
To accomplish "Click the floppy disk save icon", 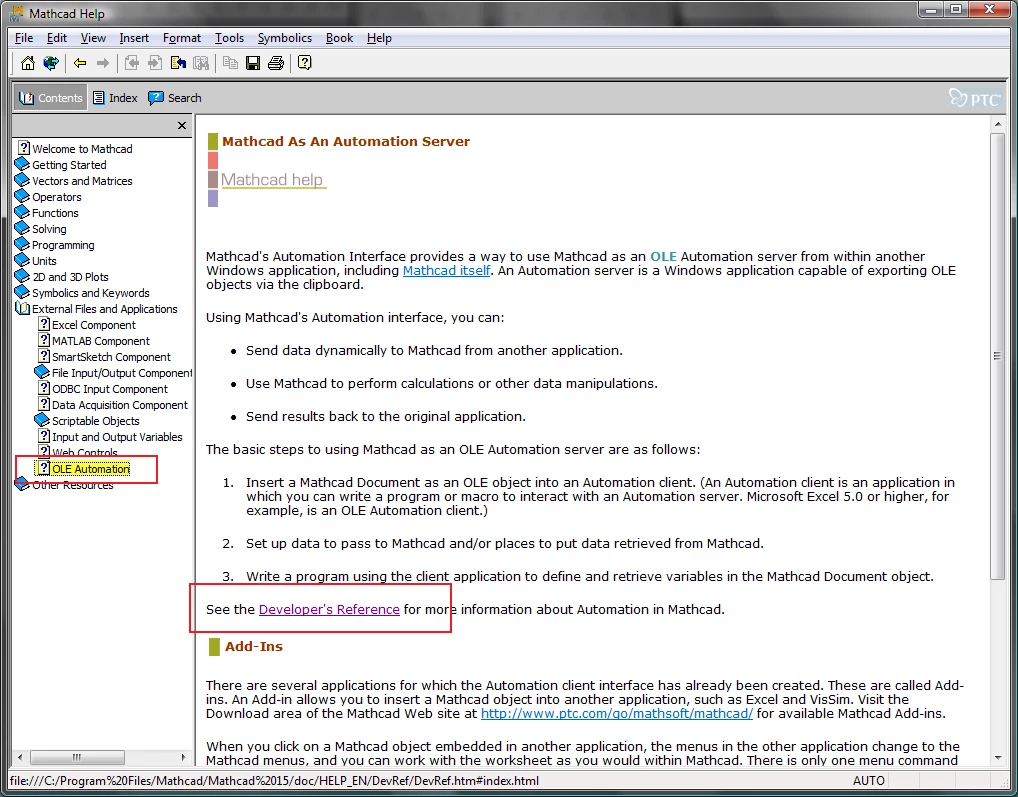I will pos(253,63).
